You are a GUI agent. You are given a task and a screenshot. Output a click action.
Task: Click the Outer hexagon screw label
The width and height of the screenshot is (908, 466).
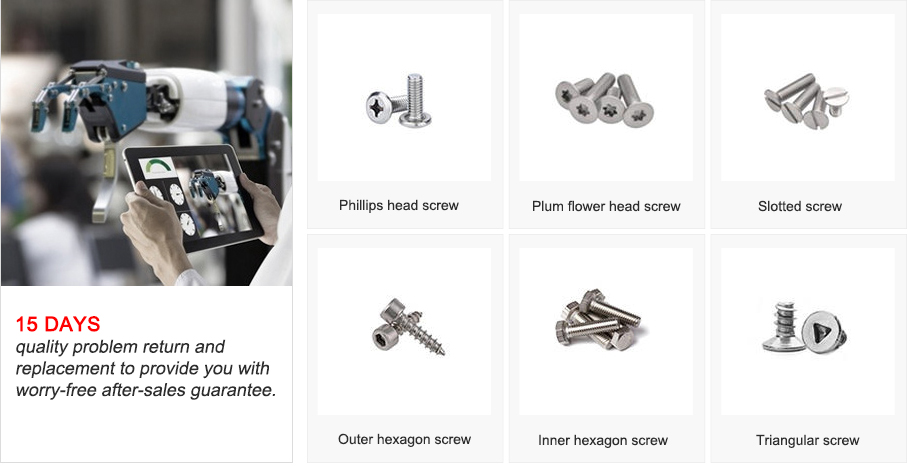coord(404,439)
